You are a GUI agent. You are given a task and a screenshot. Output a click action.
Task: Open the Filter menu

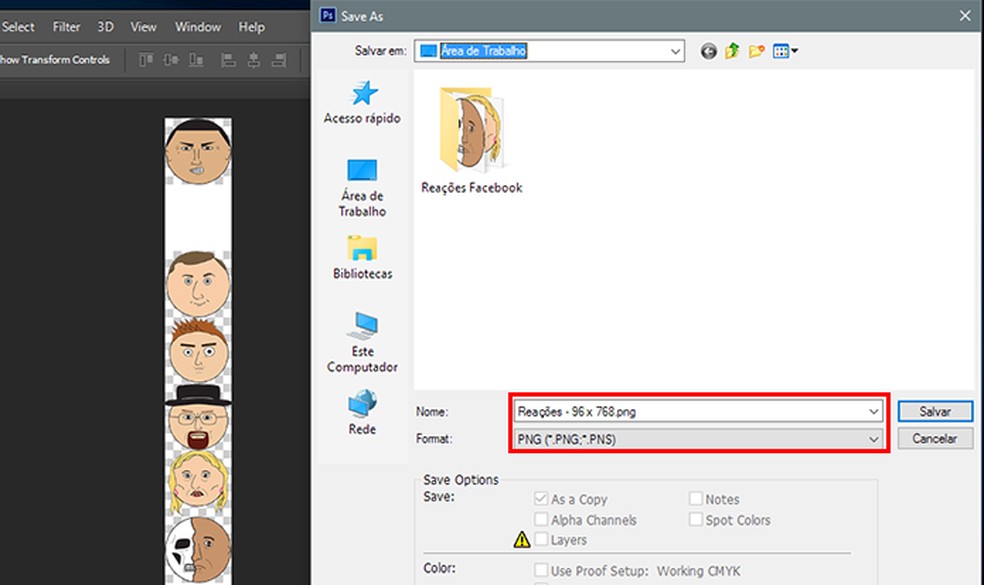pos(66,27)
